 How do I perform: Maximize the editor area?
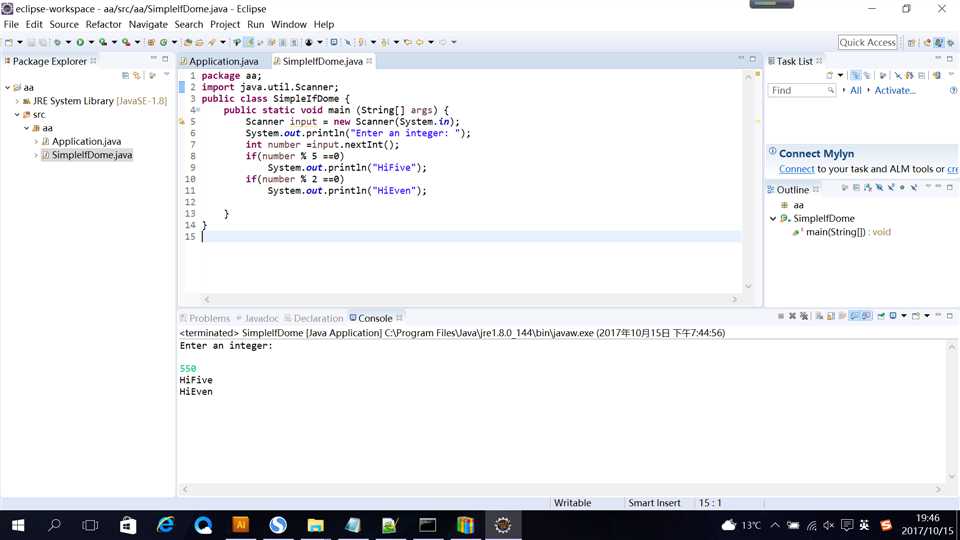[x=753, y=59]
